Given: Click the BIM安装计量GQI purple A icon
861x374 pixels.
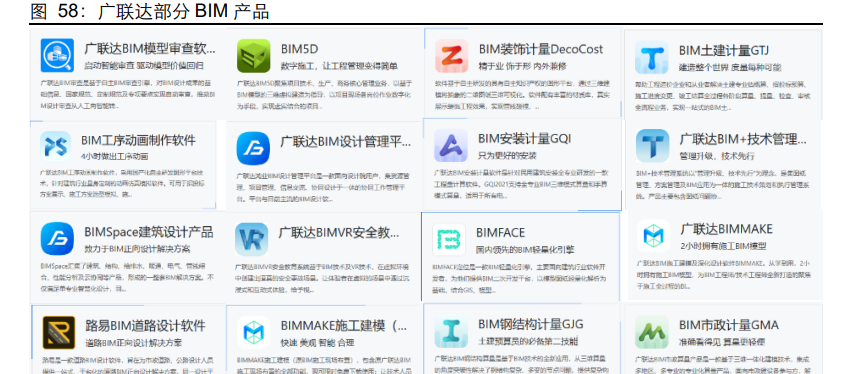Looking at the screenshot, I should [451, 146].
